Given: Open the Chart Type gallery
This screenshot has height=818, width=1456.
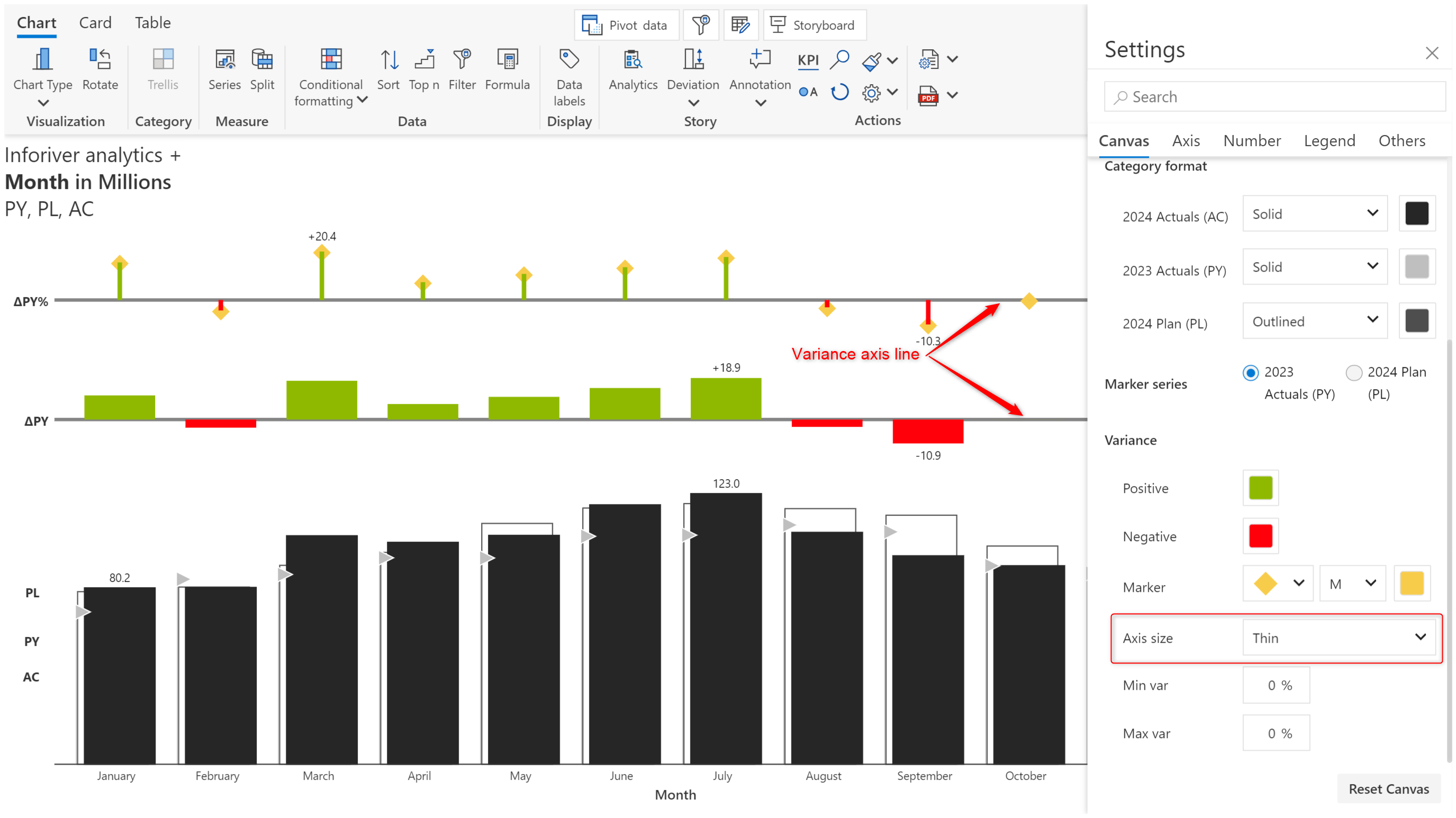Looking at the screenshot, I should click(x=42, y=76).
